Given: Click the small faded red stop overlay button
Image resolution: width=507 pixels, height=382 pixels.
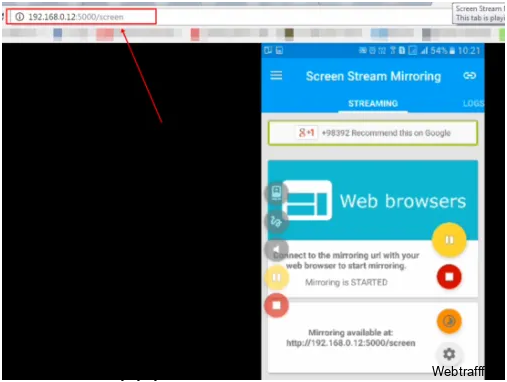Looking at the screenshot, I should [276, 305].
